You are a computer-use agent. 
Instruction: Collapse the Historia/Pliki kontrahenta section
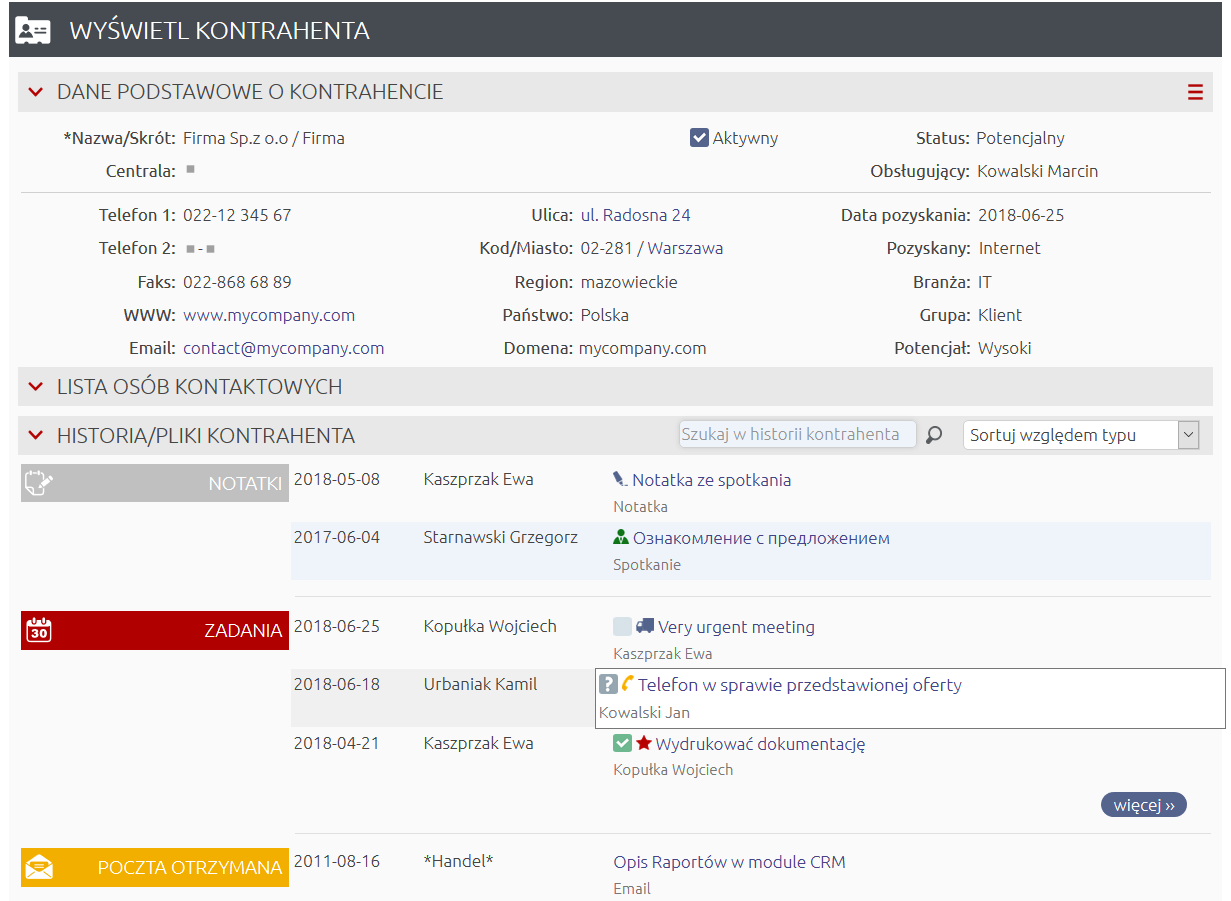pos(36,435)
